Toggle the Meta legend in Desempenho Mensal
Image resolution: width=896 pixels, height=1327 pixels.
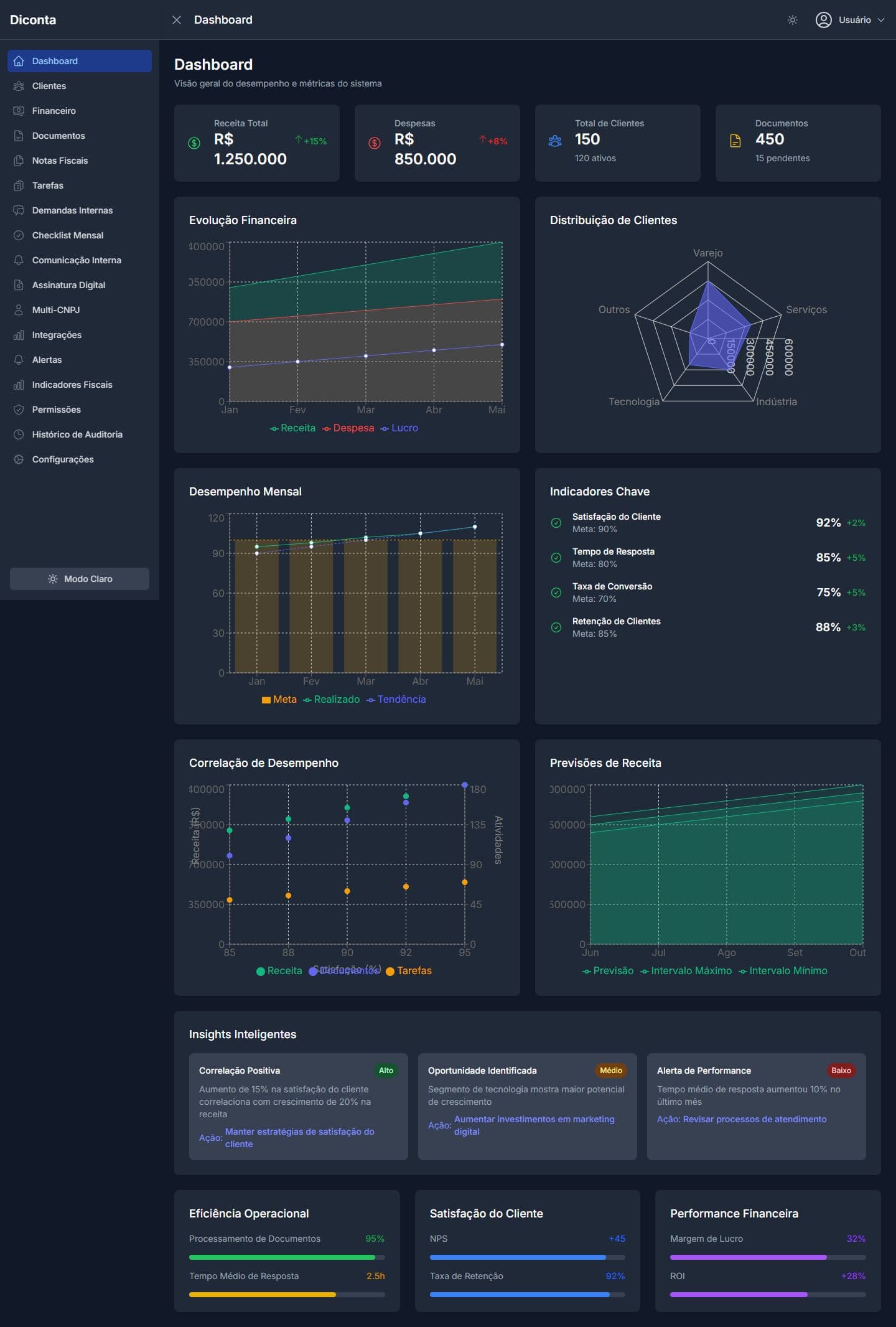click(279, 700)
